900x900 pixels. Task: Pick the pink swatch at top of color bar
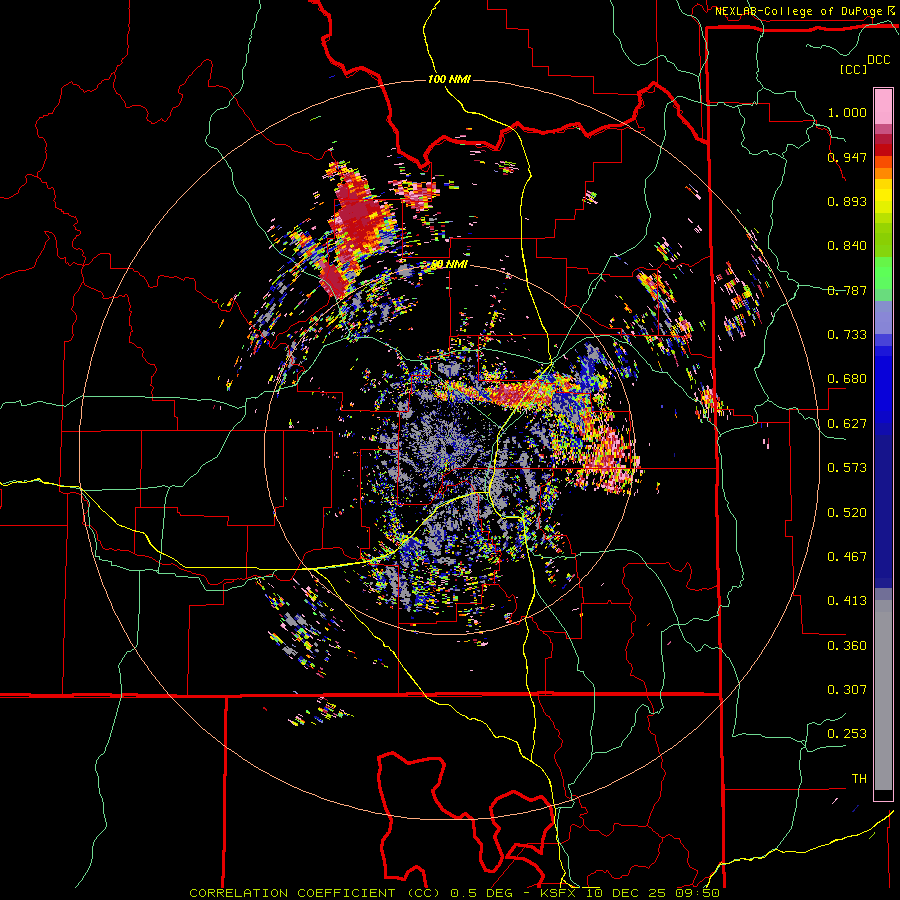[883, 106]
